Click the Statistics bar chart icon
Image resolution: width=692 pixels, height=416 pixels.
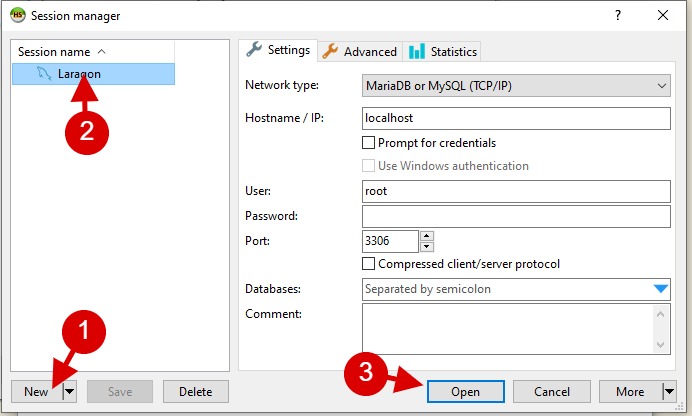[417, 51]
